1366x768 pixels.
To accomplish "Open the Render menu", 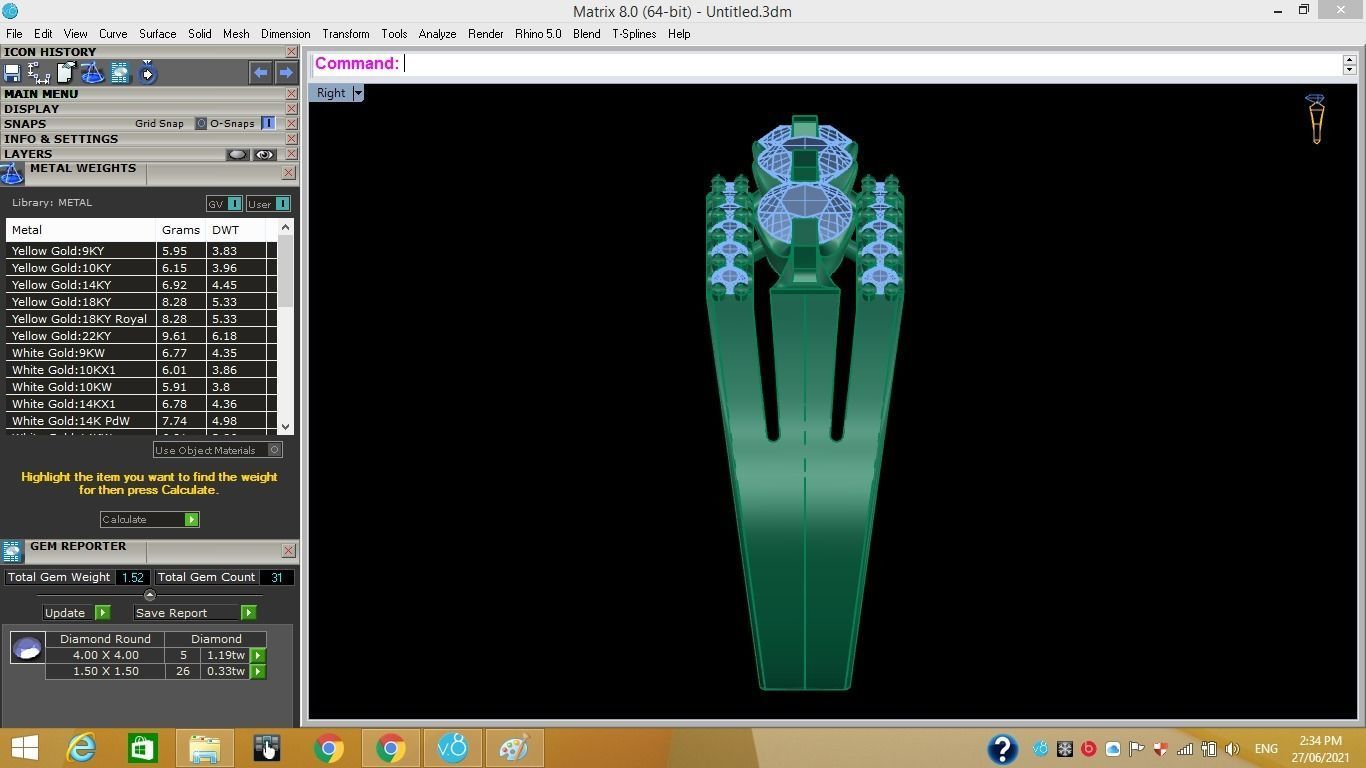I will coord(485,34).
